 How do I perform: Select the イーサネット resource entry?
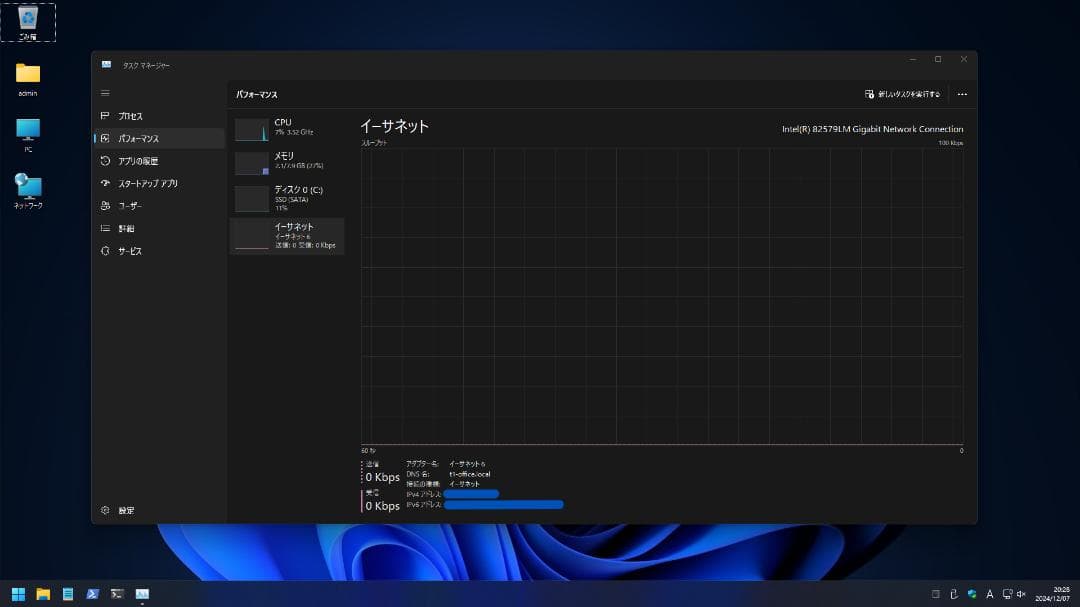[x=287, y=236]
